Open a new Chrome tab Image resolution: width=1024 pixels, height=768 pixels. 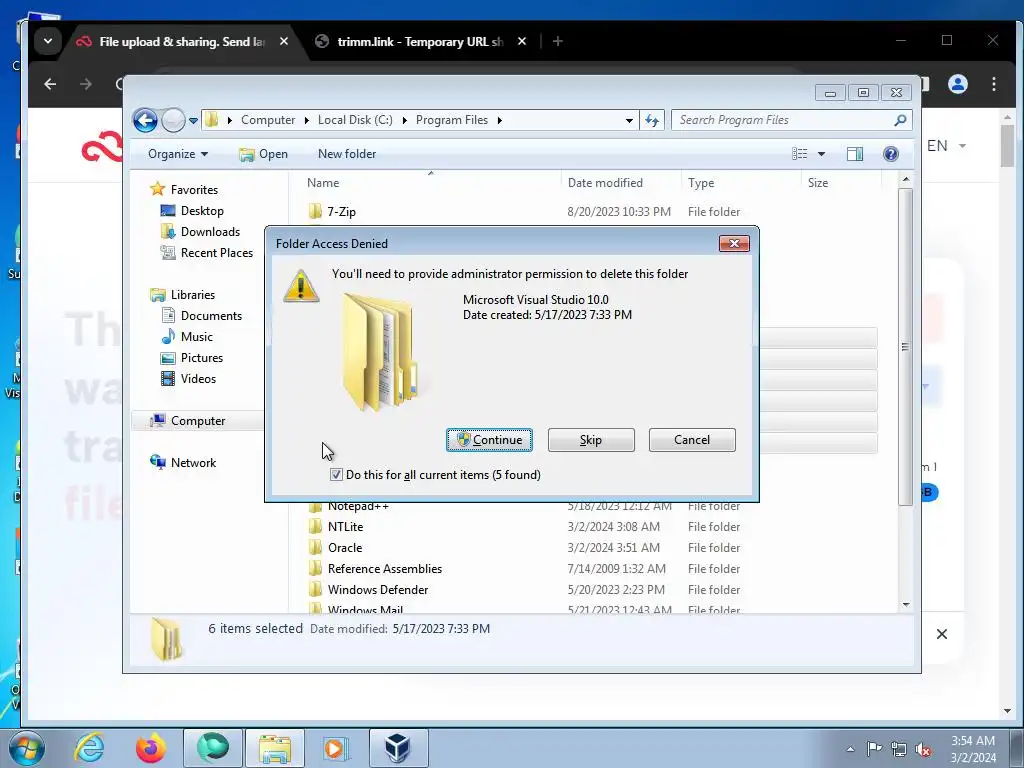tap(558, 41)
